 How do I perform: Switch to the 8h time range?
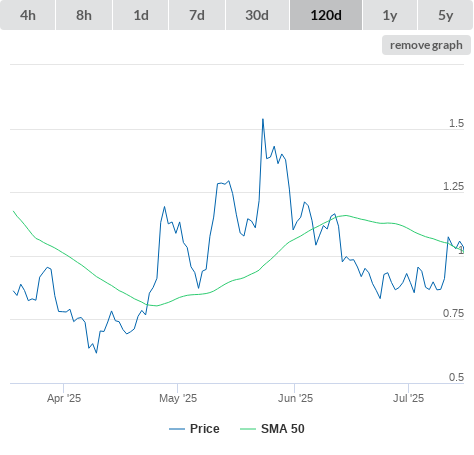[x=84, y=15]
